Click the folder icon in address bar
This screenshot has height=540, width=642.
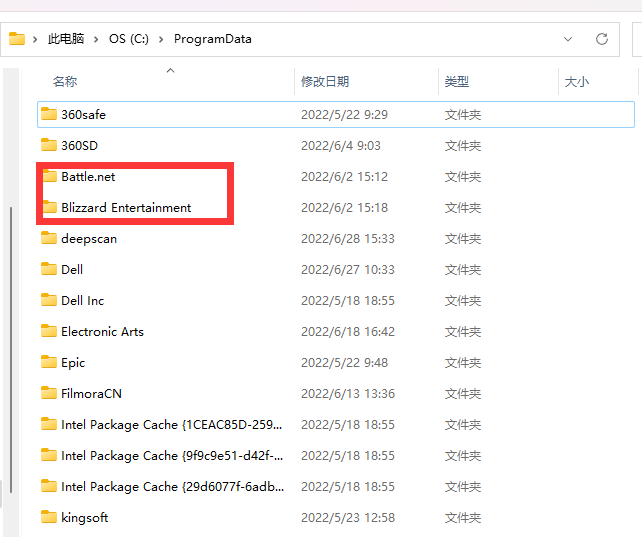click(17, 39)
